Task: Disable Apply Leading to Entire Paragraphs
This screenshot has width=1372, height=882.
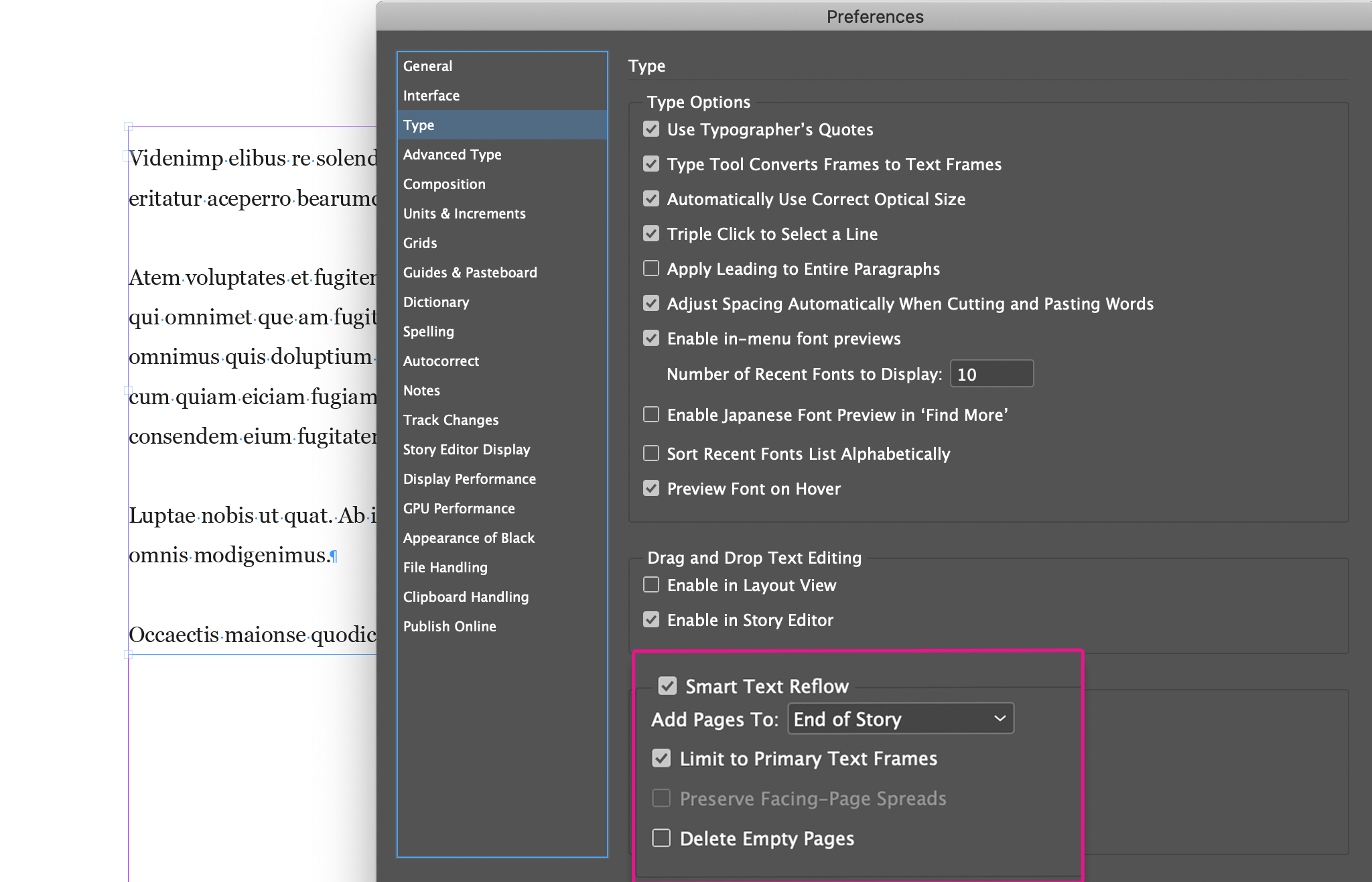Action: [650, 269]
